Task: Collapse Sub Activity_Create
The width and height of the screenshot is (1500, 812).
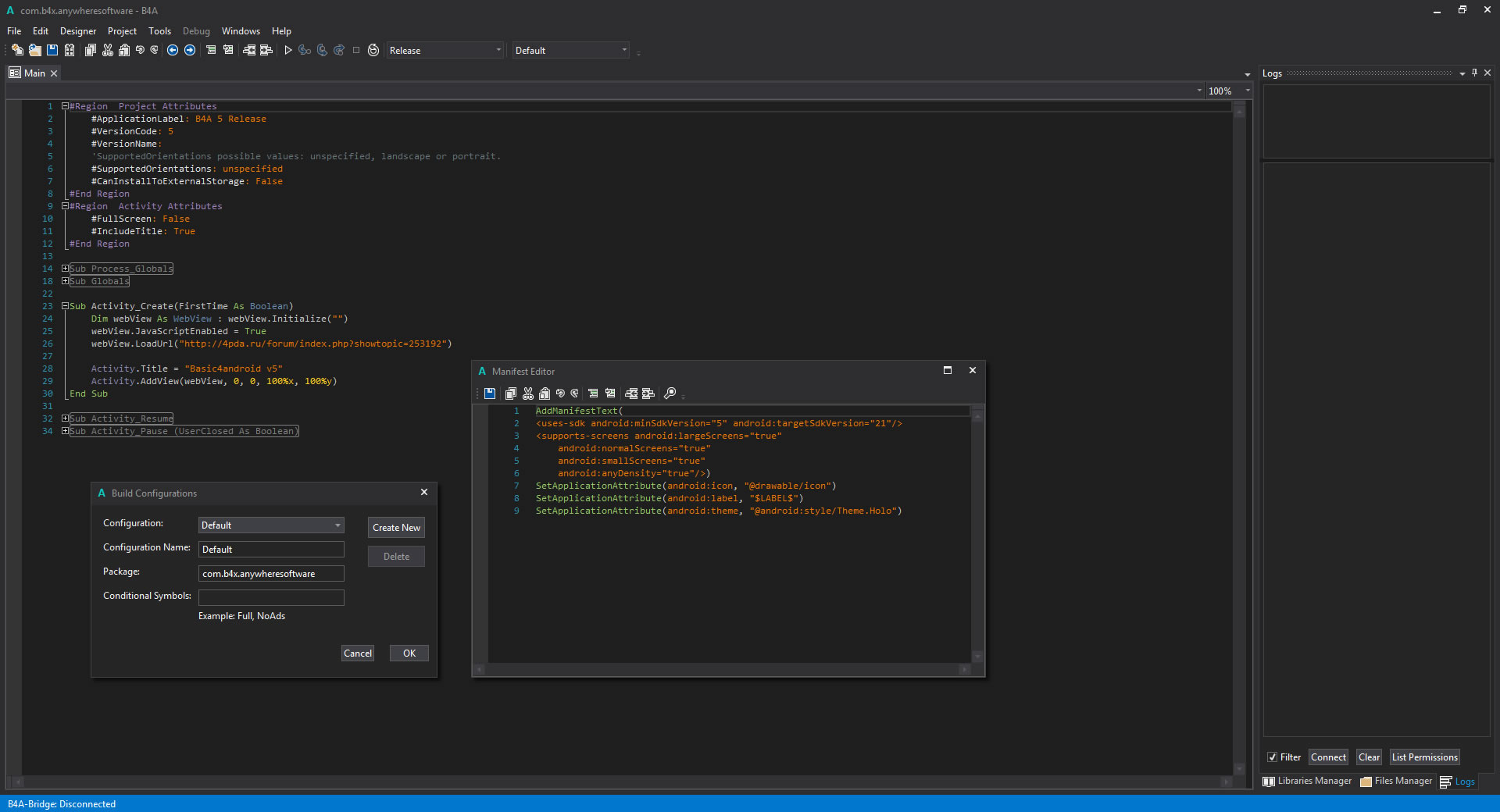Action: coord(66,306)
